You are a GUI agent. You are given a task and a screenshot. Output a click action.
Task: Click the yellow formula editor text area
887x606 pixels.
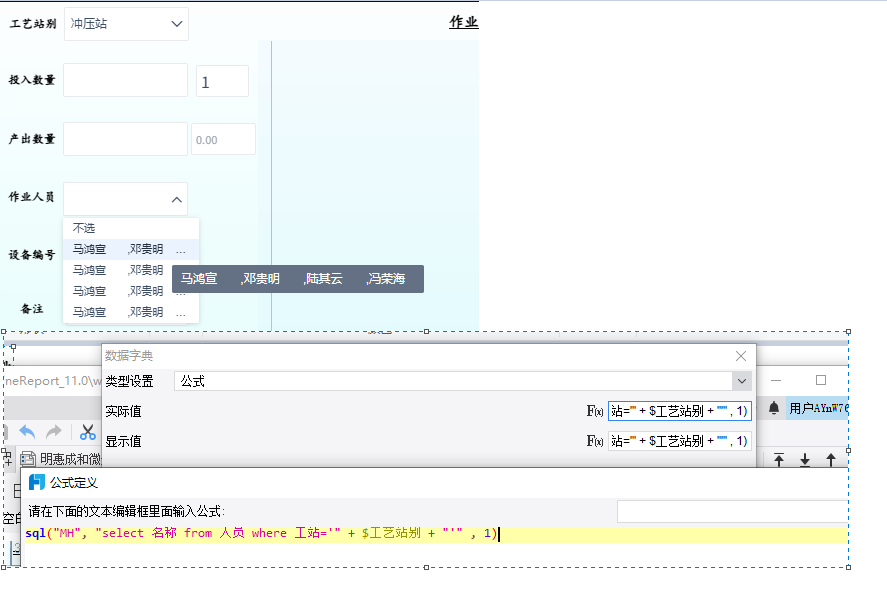tap(436, 535)
